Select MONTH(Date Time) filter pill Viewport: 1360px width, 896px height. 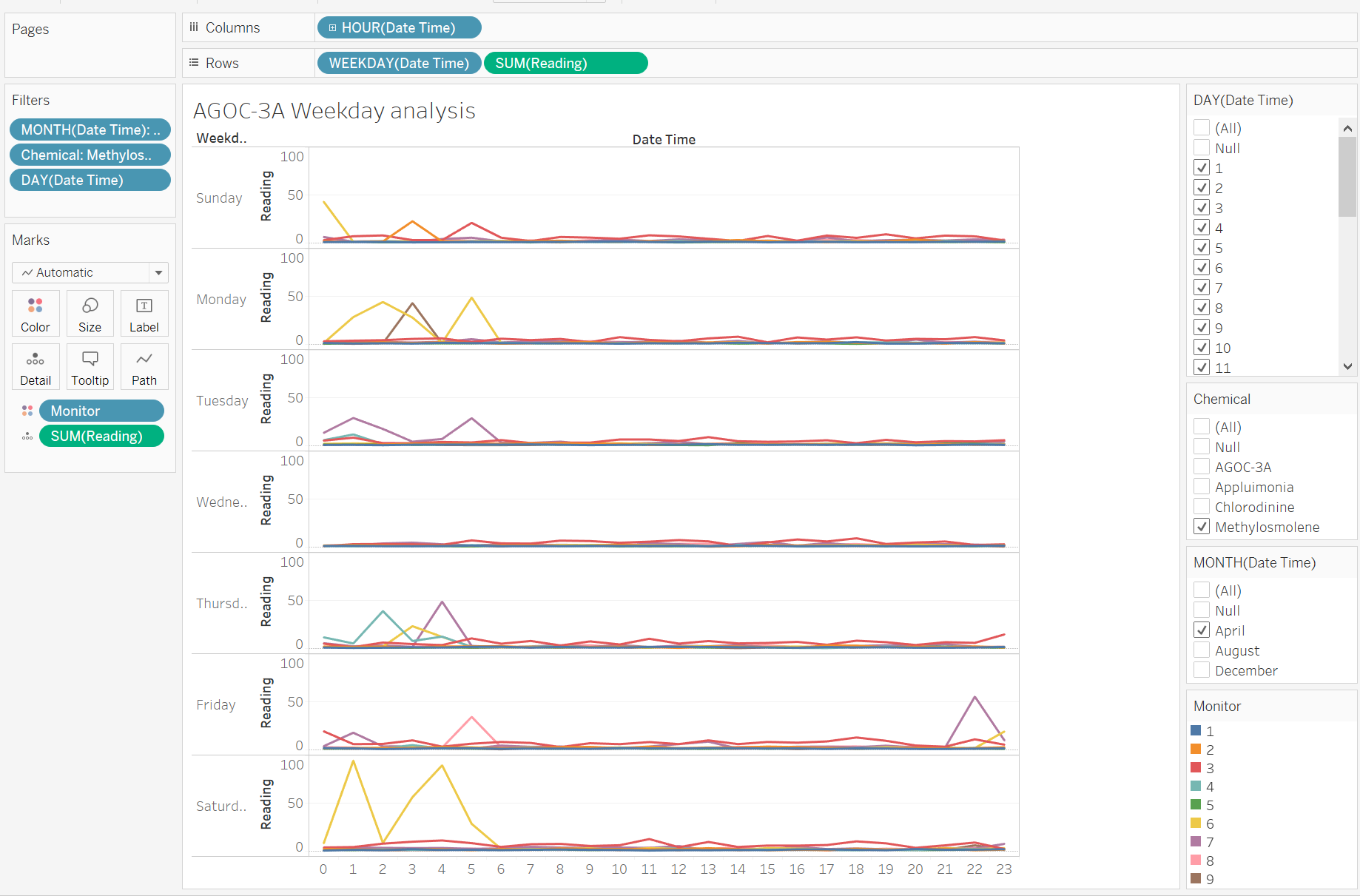coord(90,129)
